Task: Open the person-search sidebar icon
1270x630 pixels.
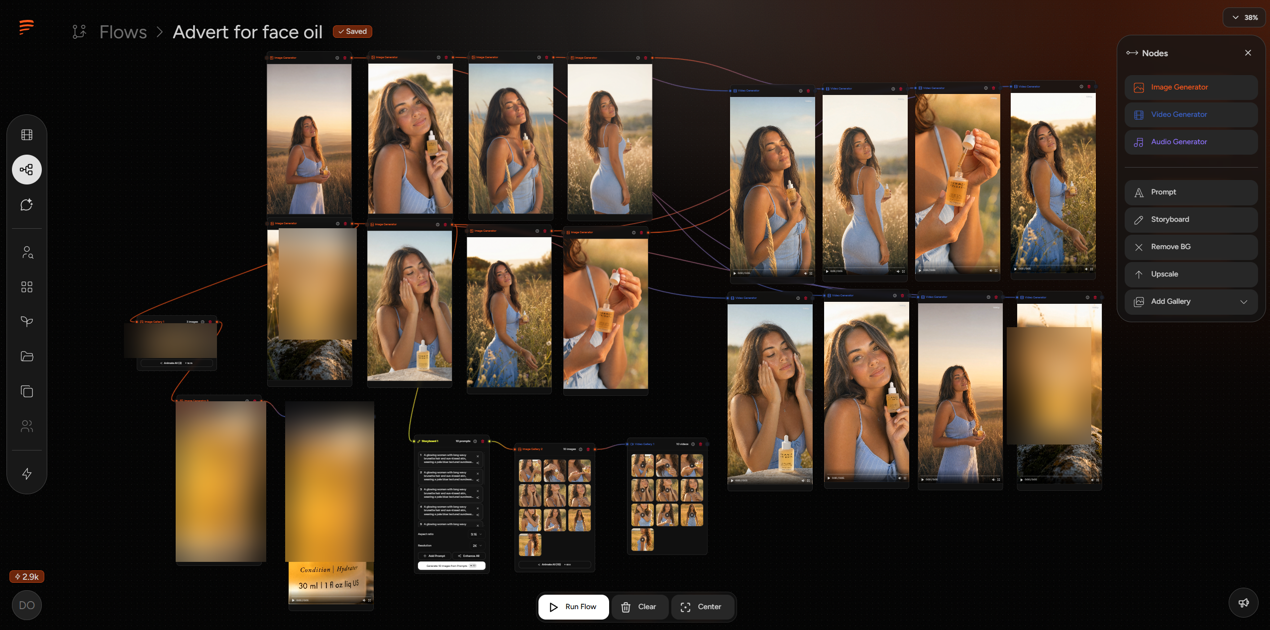Action: pyautogui.click(x=27, y=253)
